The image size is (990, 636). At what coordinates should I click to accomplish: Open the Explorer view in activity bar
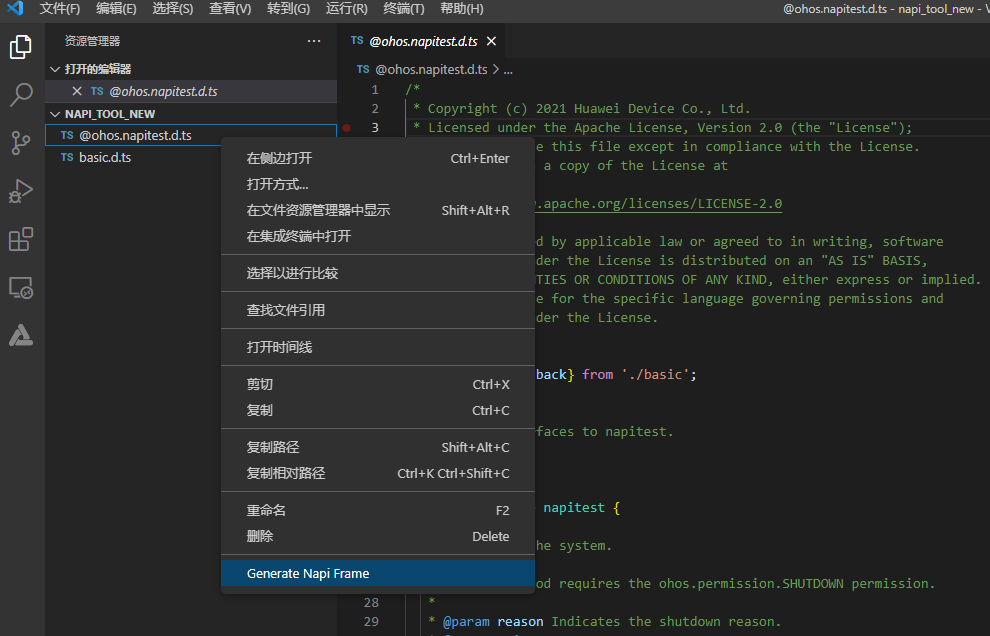click(x=21, y=47)
